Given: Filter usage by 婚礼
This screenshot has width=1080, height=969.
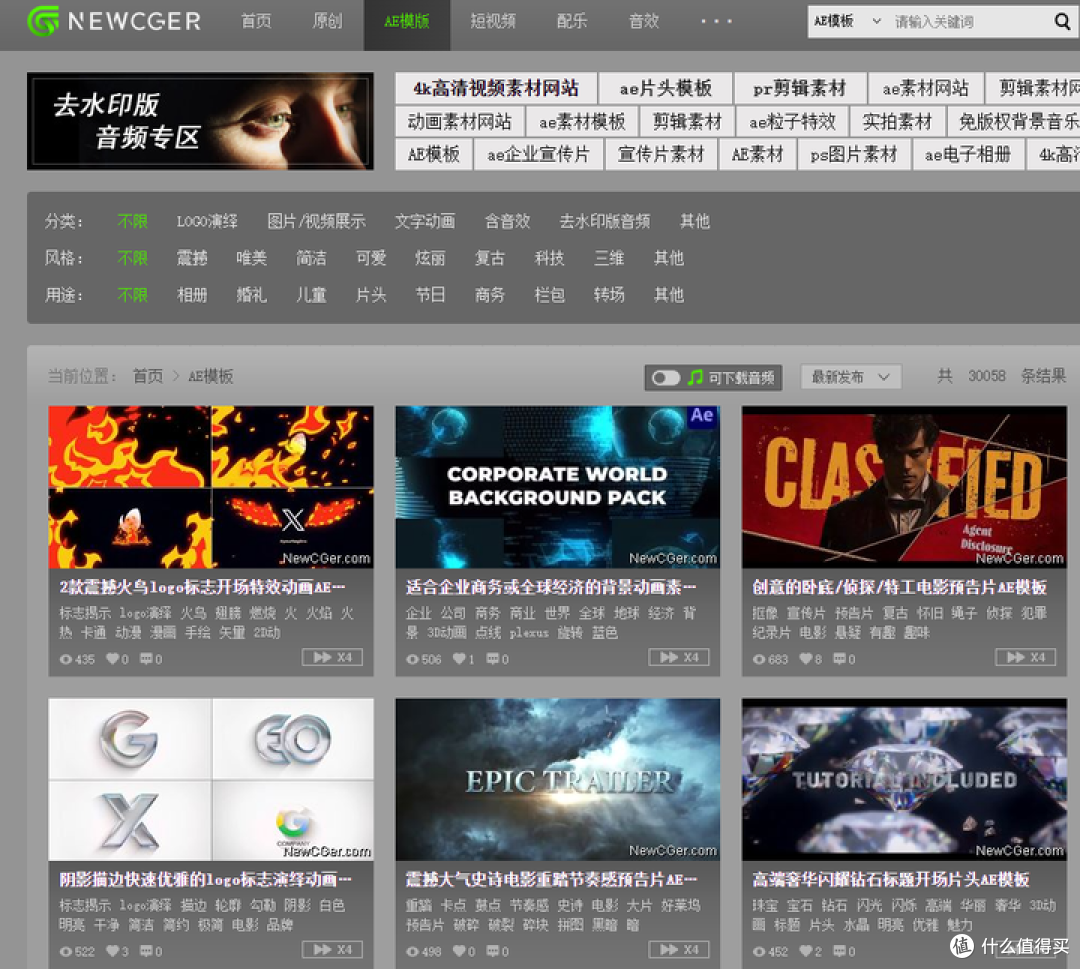Looking at the screenshot, I should [x=251, y=295].
